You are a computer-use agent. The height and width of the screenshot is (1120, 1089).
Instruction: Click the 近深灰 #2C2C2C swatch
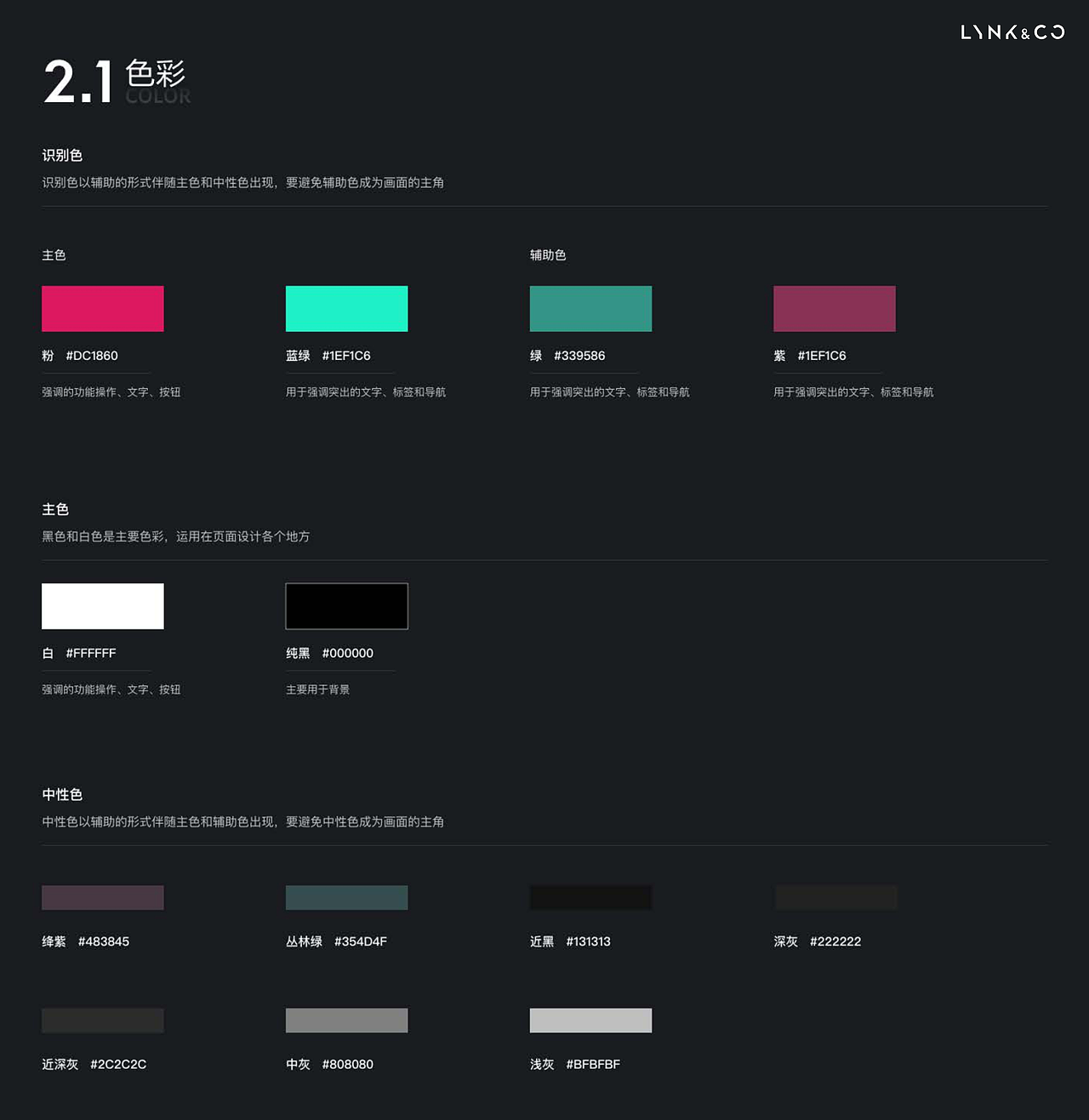click(102, 1020)
